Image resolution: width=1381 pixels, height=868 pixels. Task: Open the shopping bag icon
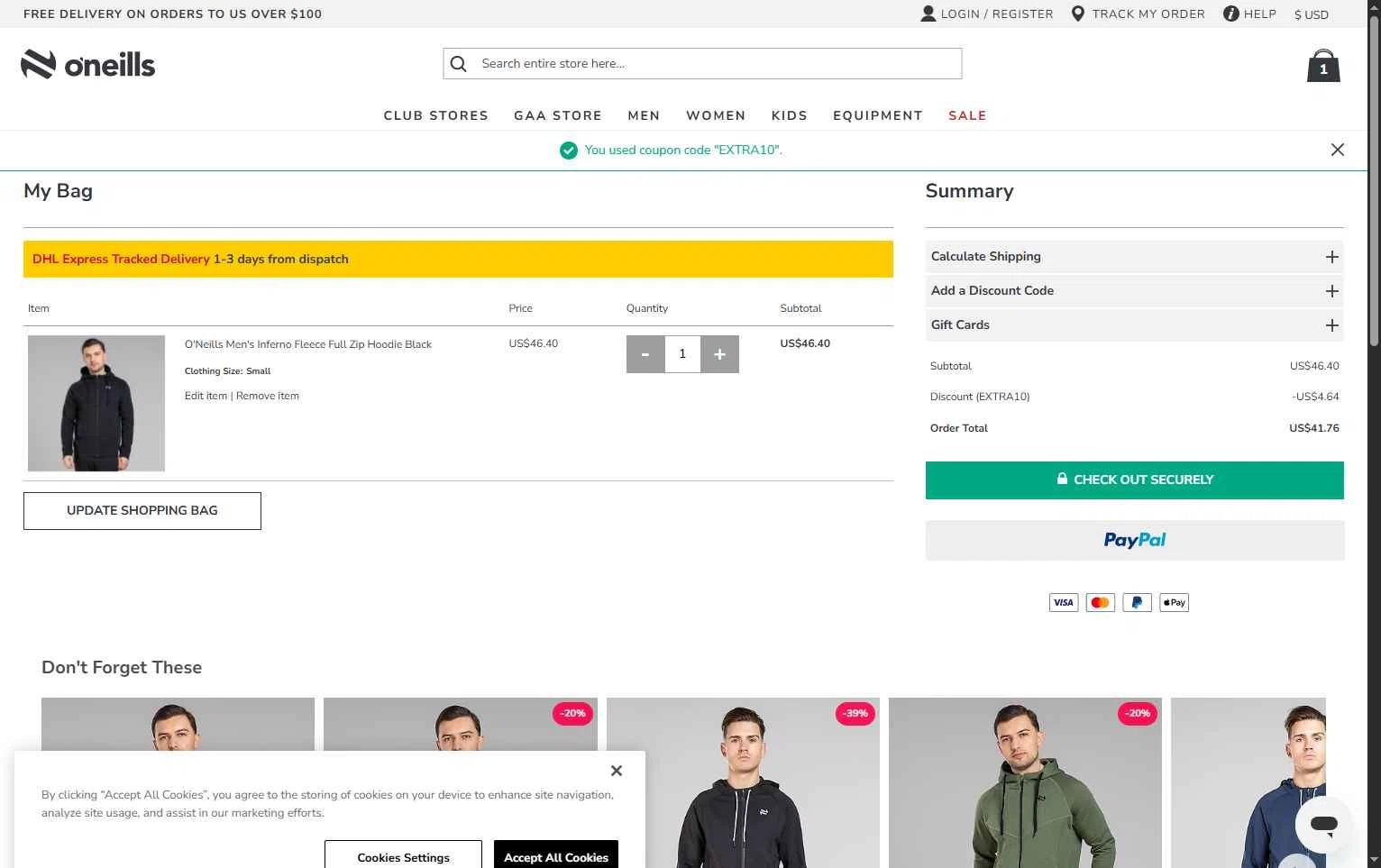[1323, 66]
